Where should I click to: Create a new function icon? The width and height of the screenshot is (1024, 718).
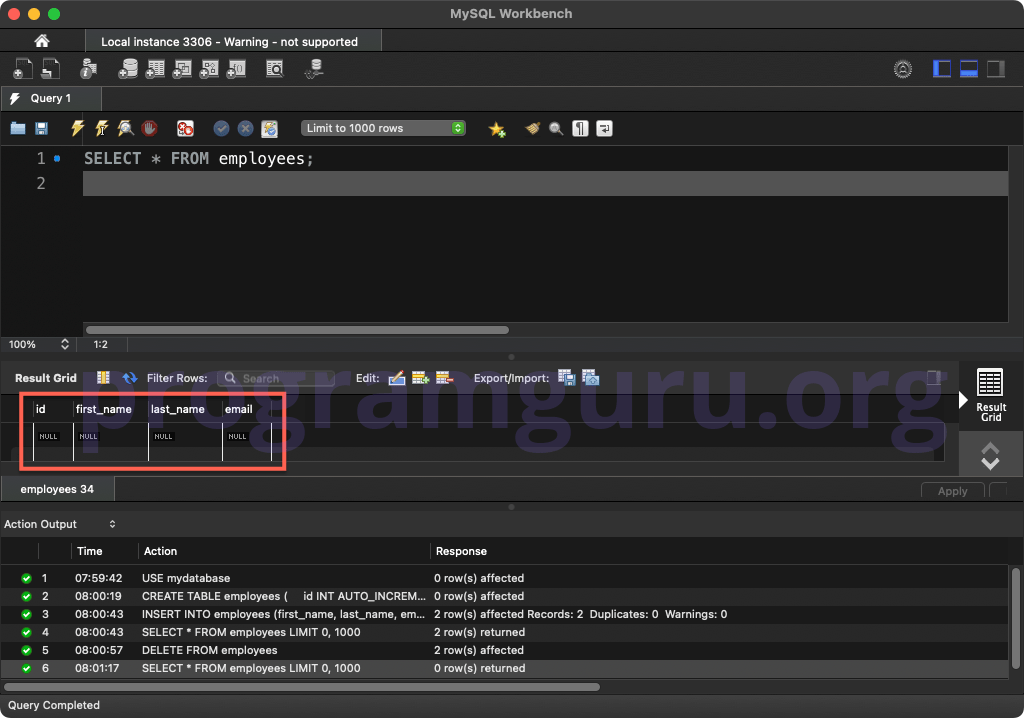(236, 69)
